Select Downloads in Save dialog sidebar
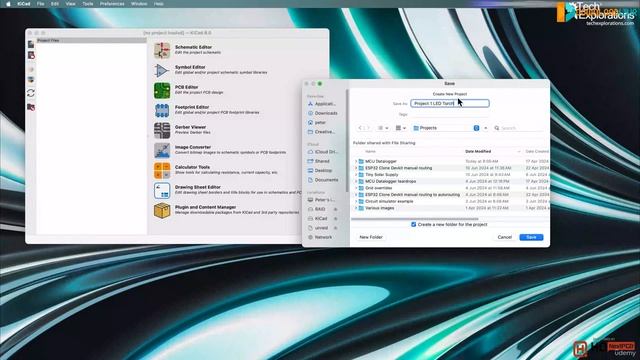Image resolution: width=640 pixels, height=360 pixels. tap(323, 113)
